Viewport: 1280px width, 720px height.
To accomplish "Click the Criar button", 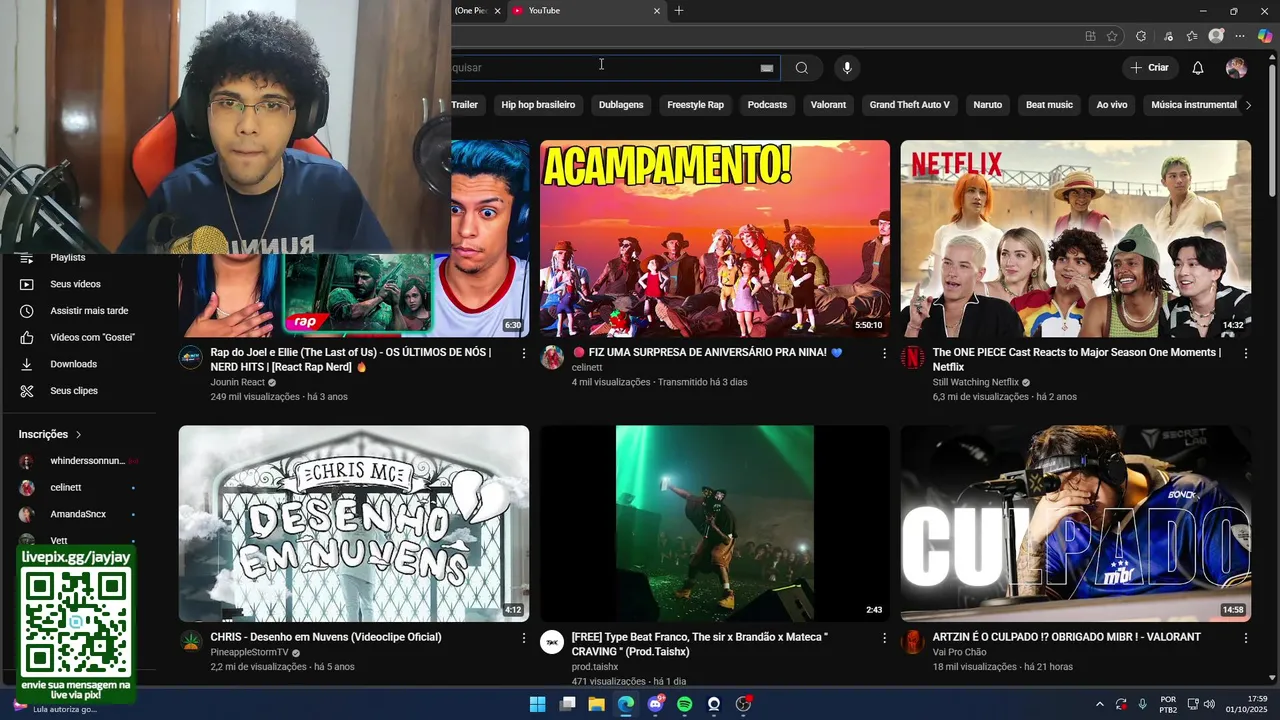I will point(1149,68).
